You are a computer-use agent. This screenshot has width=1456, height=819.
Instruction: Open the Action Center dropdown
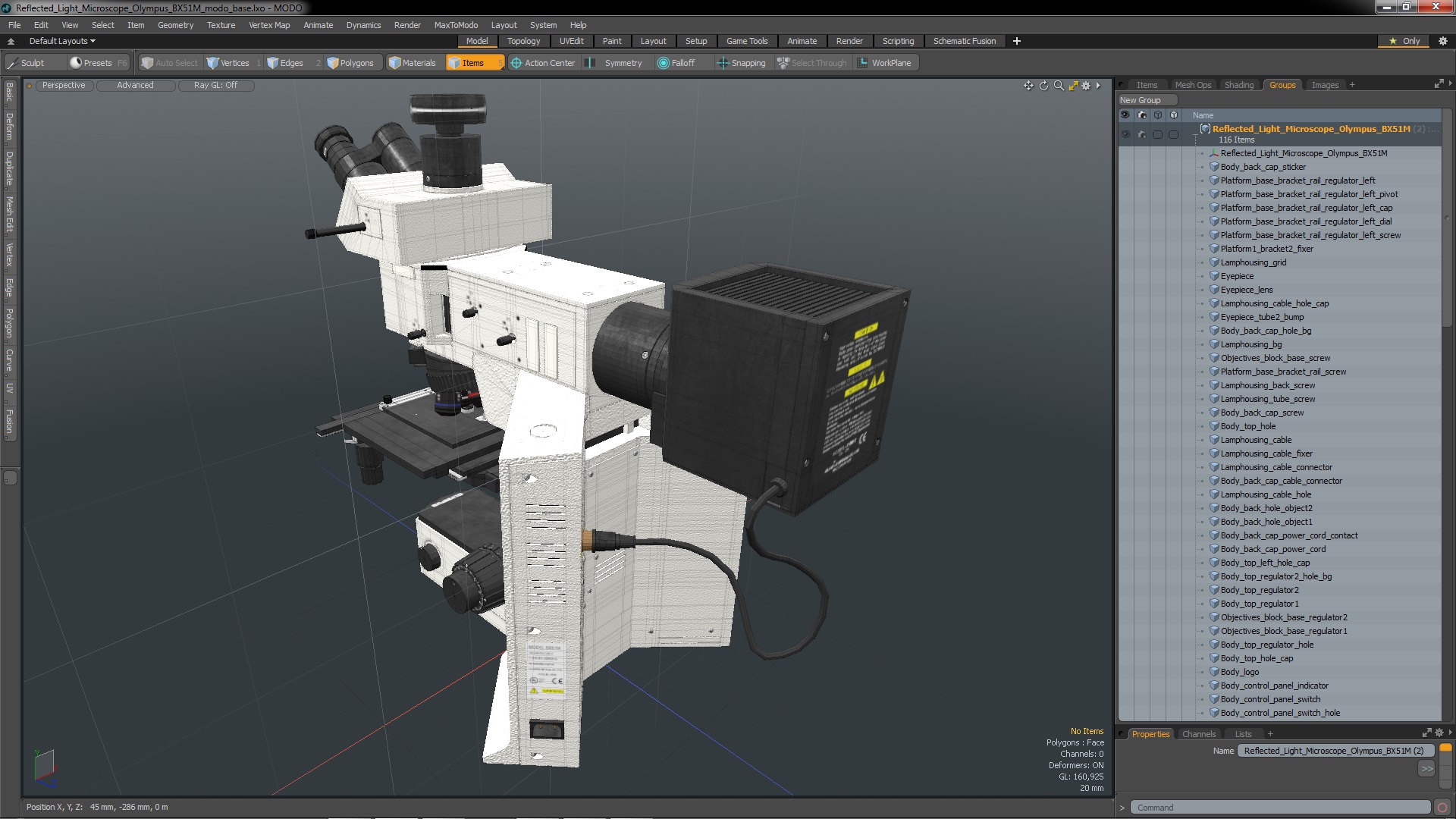543,63
